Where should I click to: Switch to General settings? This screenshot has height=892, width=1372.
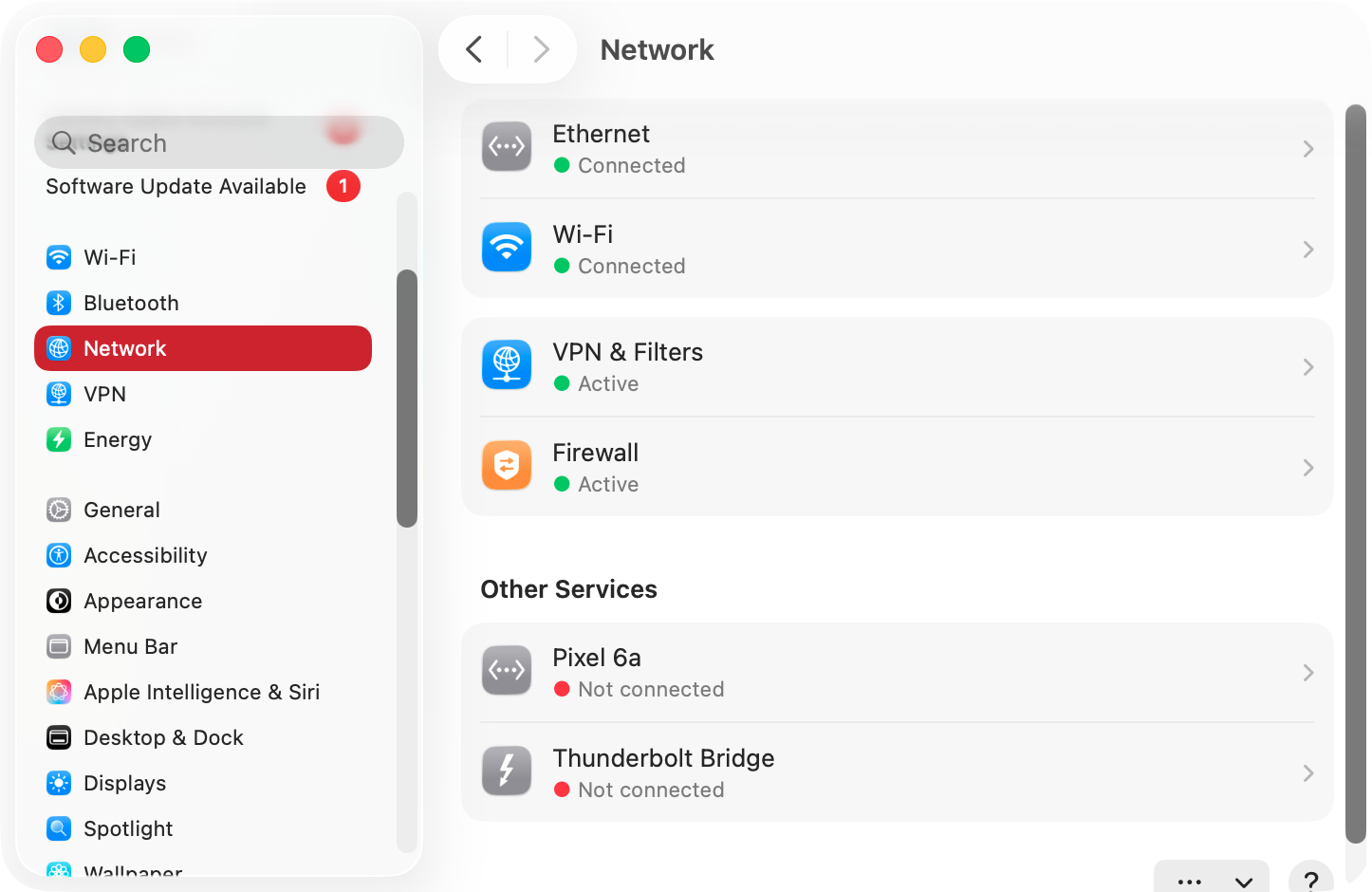(x=59, y=510)
